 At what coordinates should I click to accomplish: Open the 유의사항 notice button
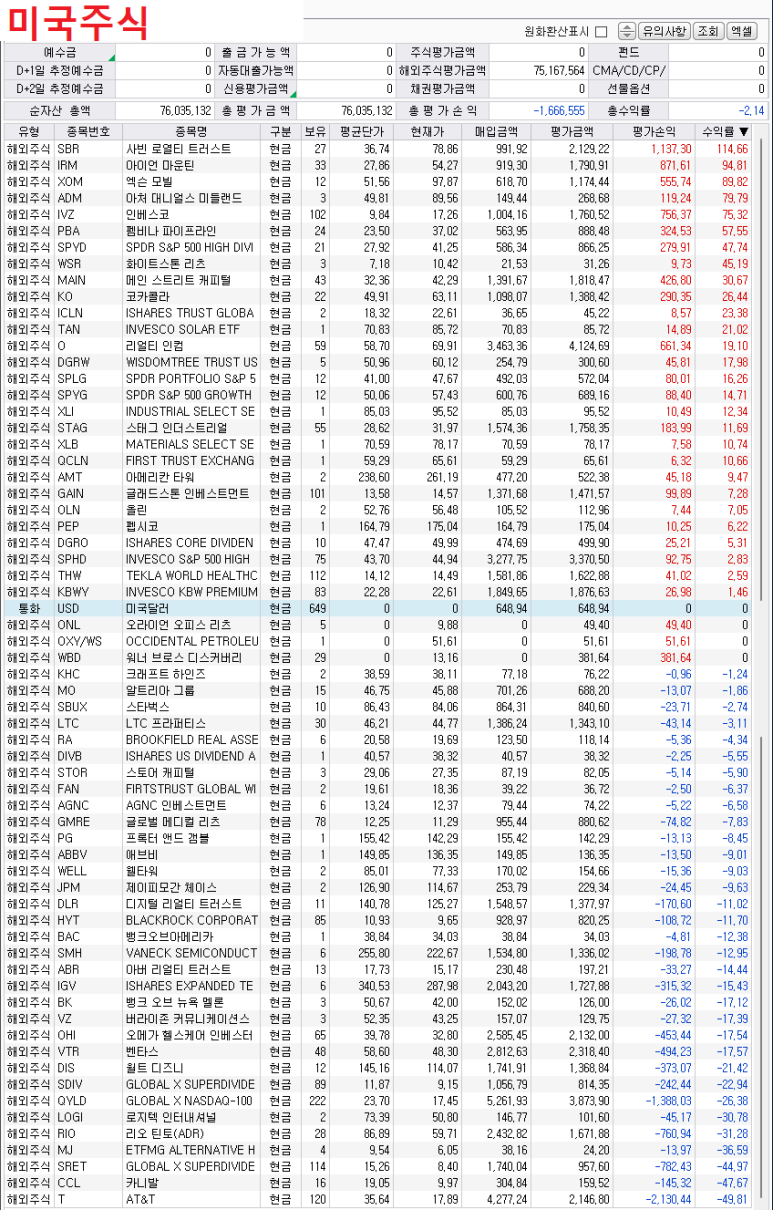[665, 31]
